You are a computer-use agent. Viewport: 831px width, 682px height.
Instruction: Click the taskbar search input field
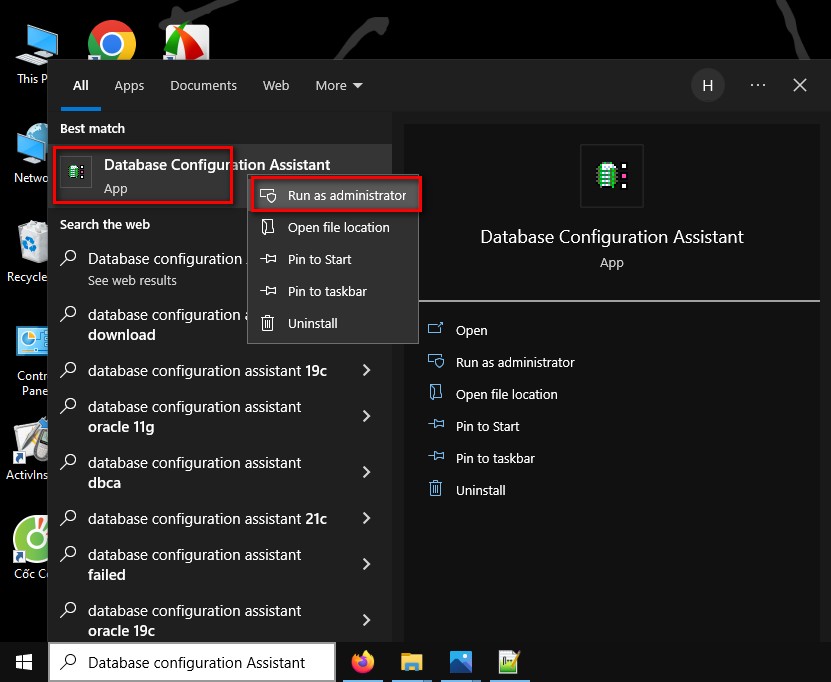[x=192, y=662]
